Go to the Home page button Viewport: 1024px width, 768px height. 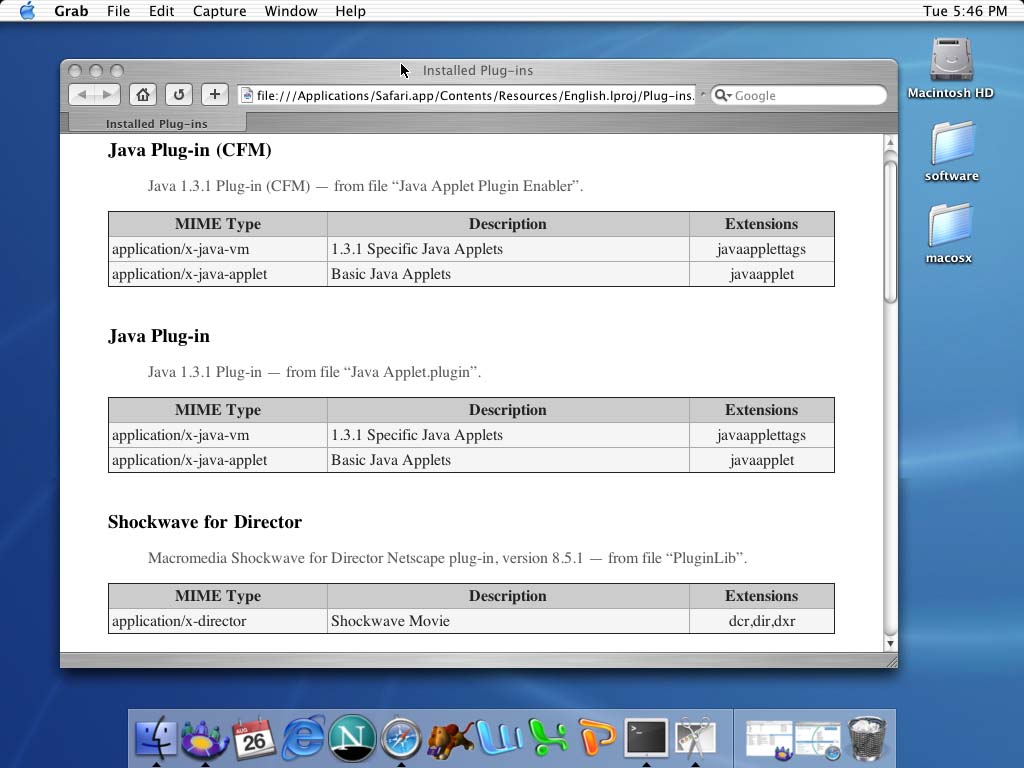[x=143, y=95]
